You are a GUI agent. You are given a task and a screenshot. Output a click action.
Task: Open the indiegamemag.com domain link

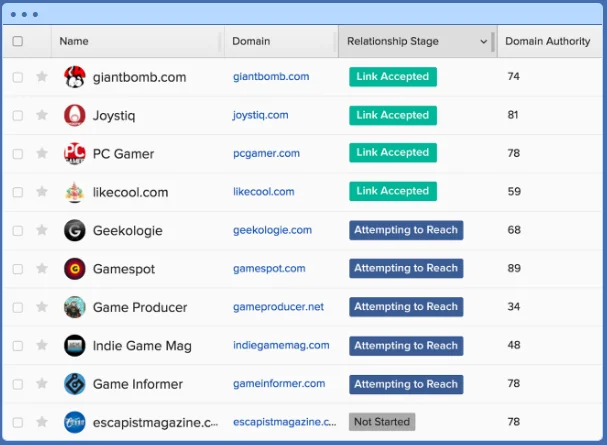(281, 345)
